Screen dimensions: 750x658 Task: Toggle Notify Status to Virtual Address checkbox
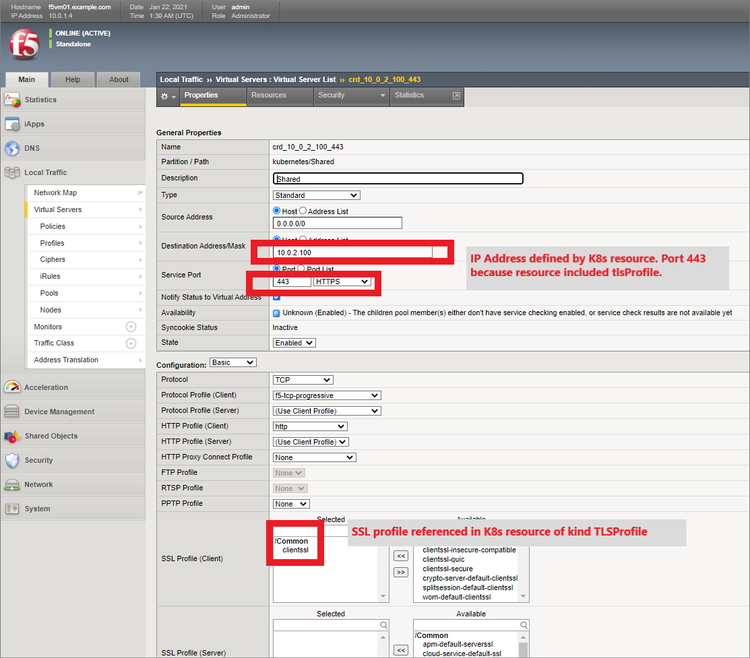click(x=277, y=298)
